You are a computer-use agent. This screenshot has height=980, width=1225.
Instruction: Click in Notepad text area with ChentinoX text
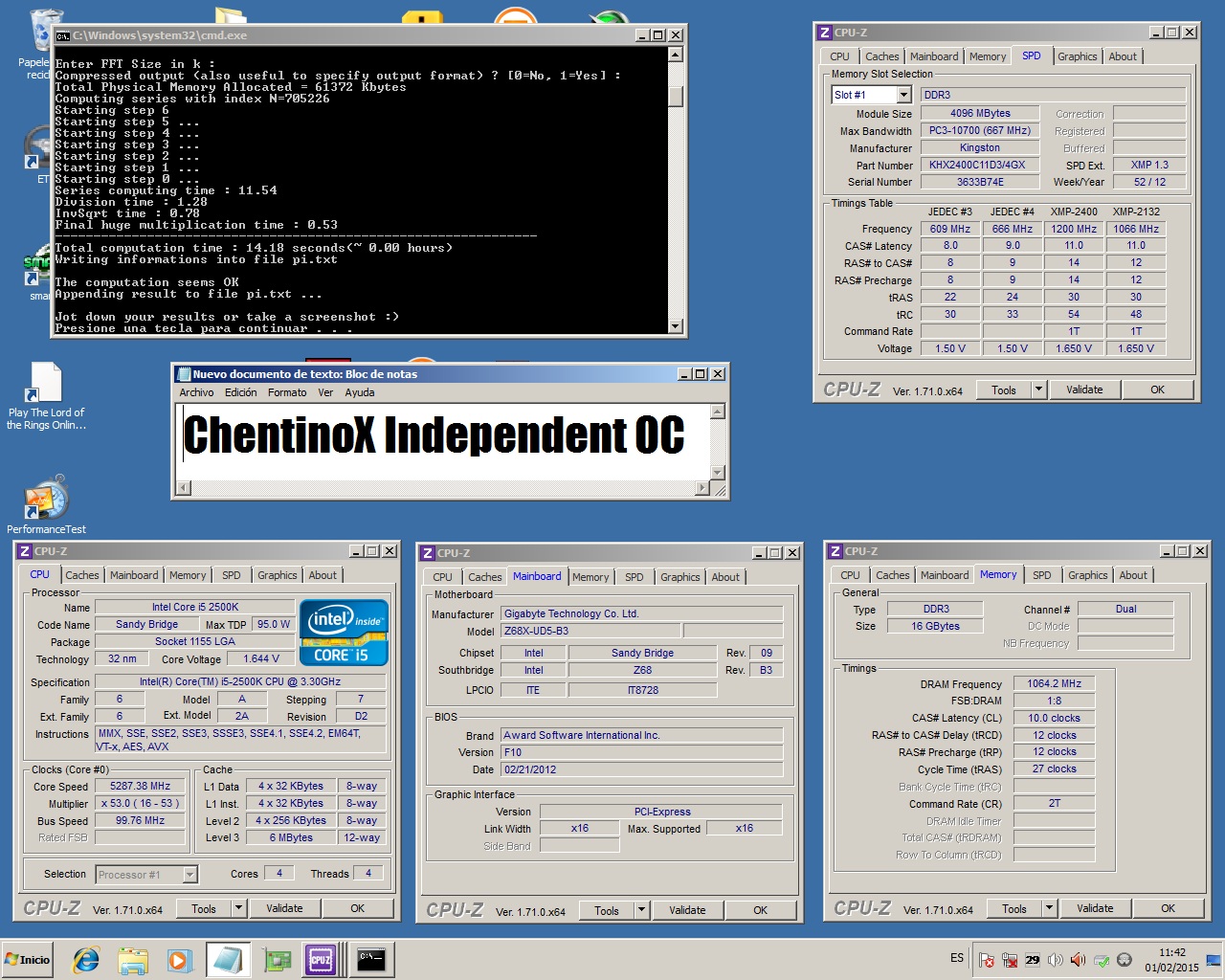pos(441,441)
